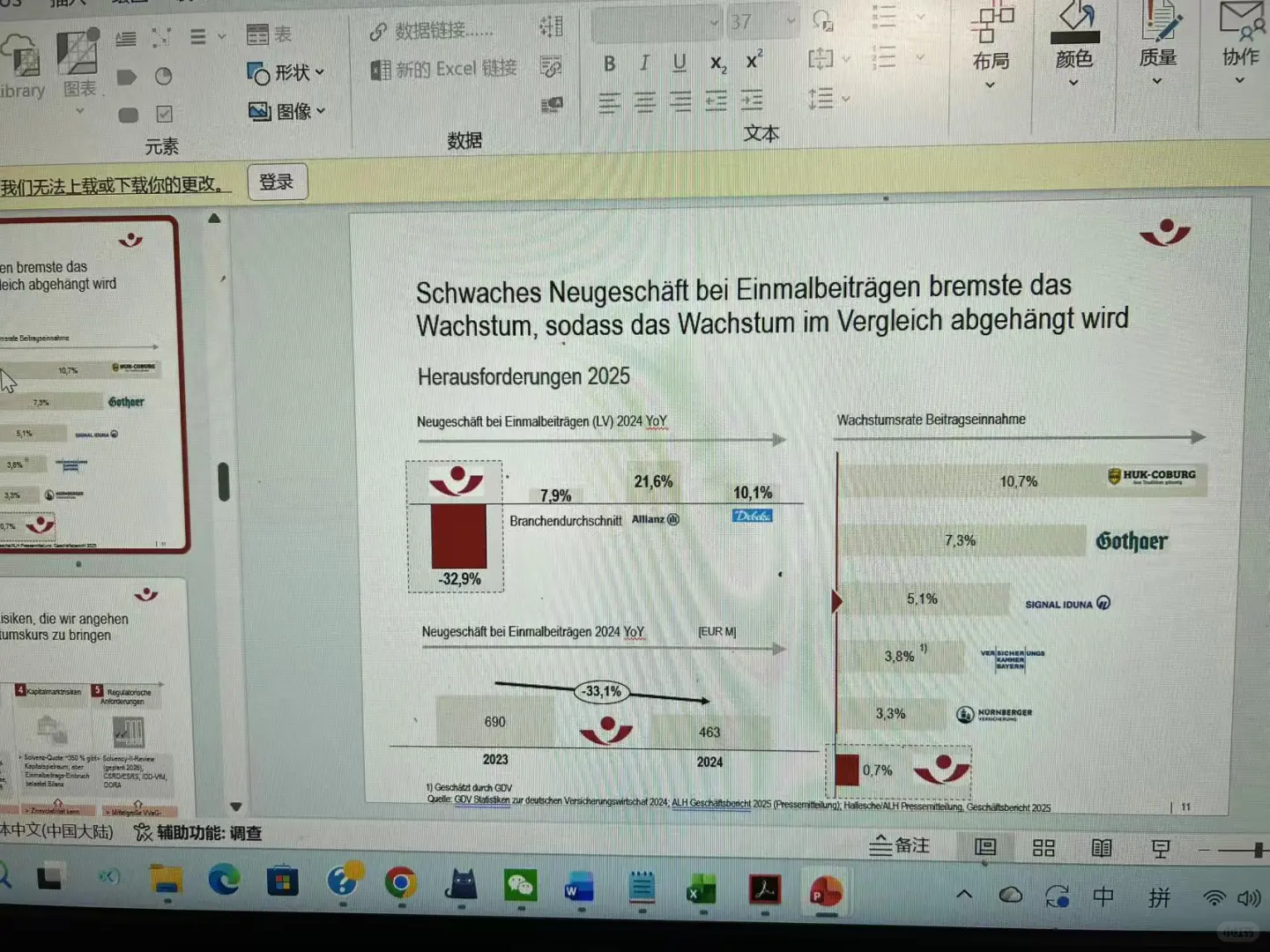Viewport: 1270px width, 952px height.
Task: Open Google Chrome from the taskbar
Action: point(401,882)
